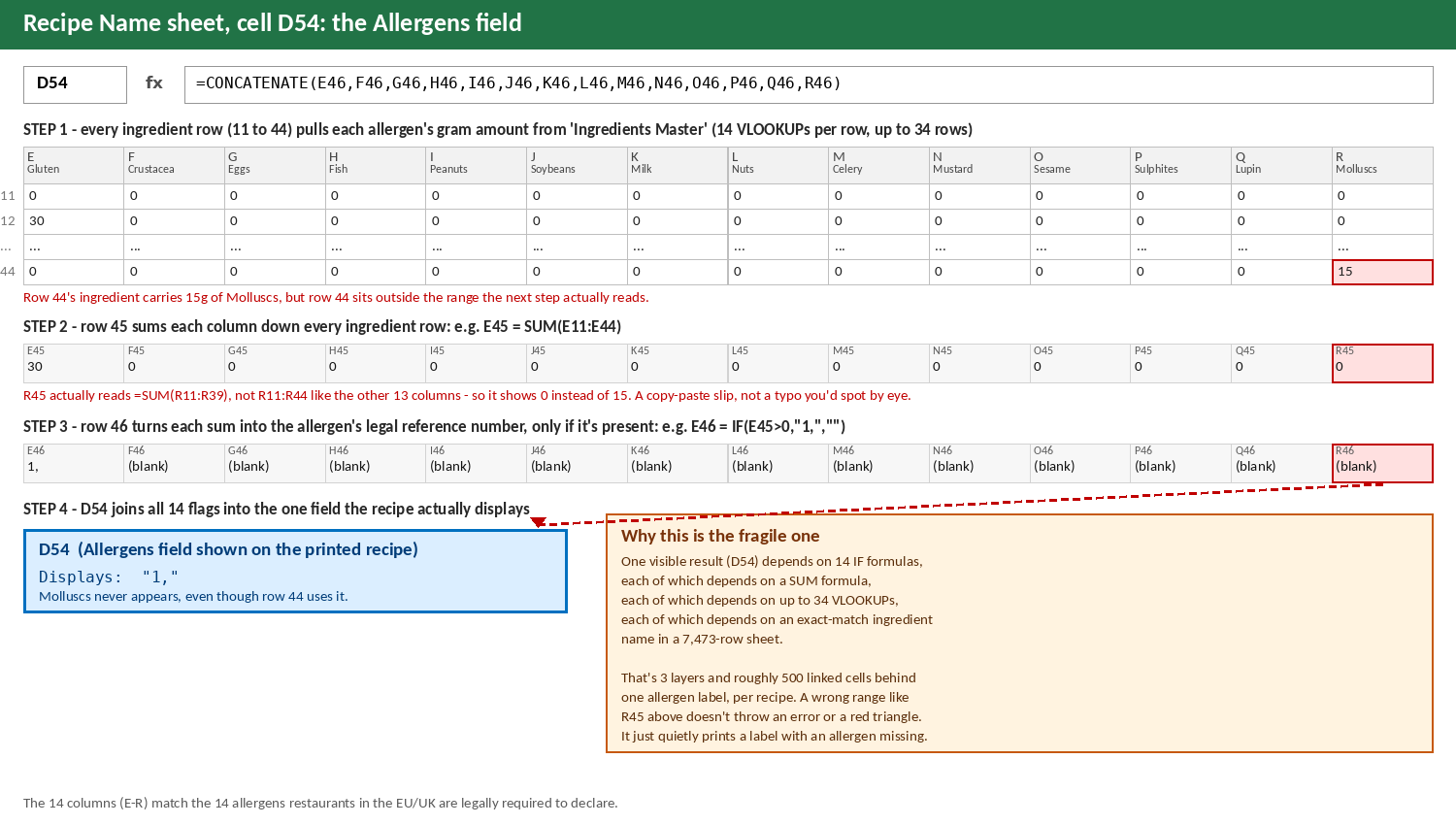Click cell P46 blank flag
The height and width of the screenshot is (825, 1456).
pyautogui.click(x=1181, y=463)
